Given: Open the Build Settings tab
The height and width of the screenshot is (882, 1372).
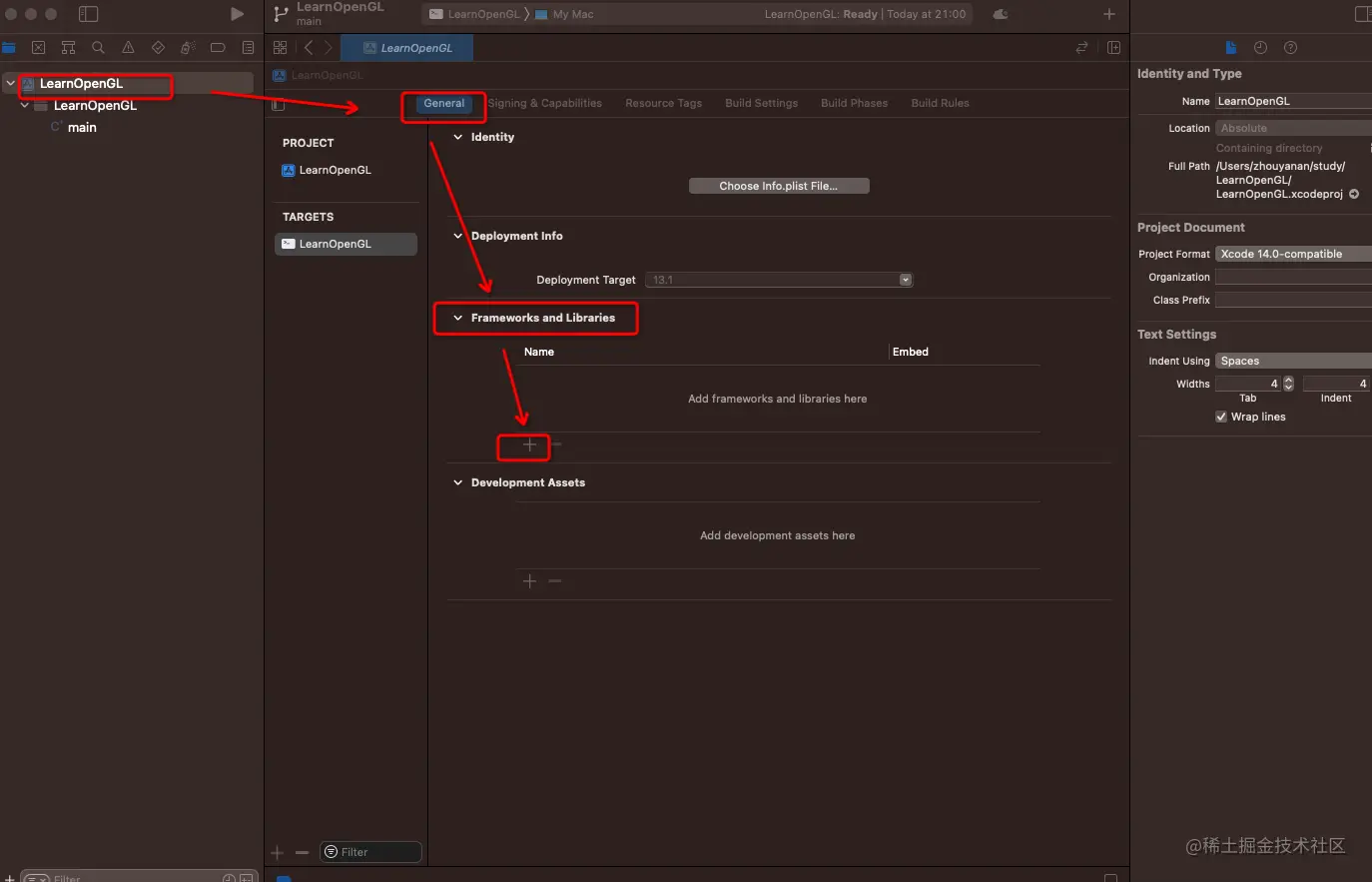Looking at the screenshot, I should point(762,103).
